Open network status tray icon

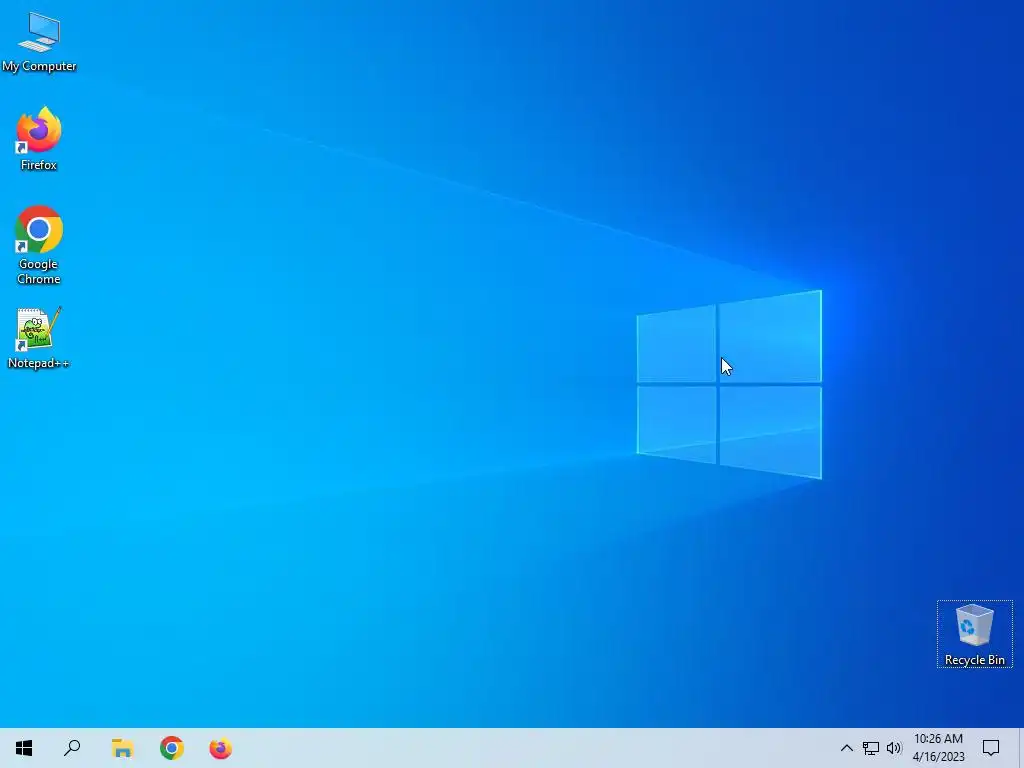point(871,748)
